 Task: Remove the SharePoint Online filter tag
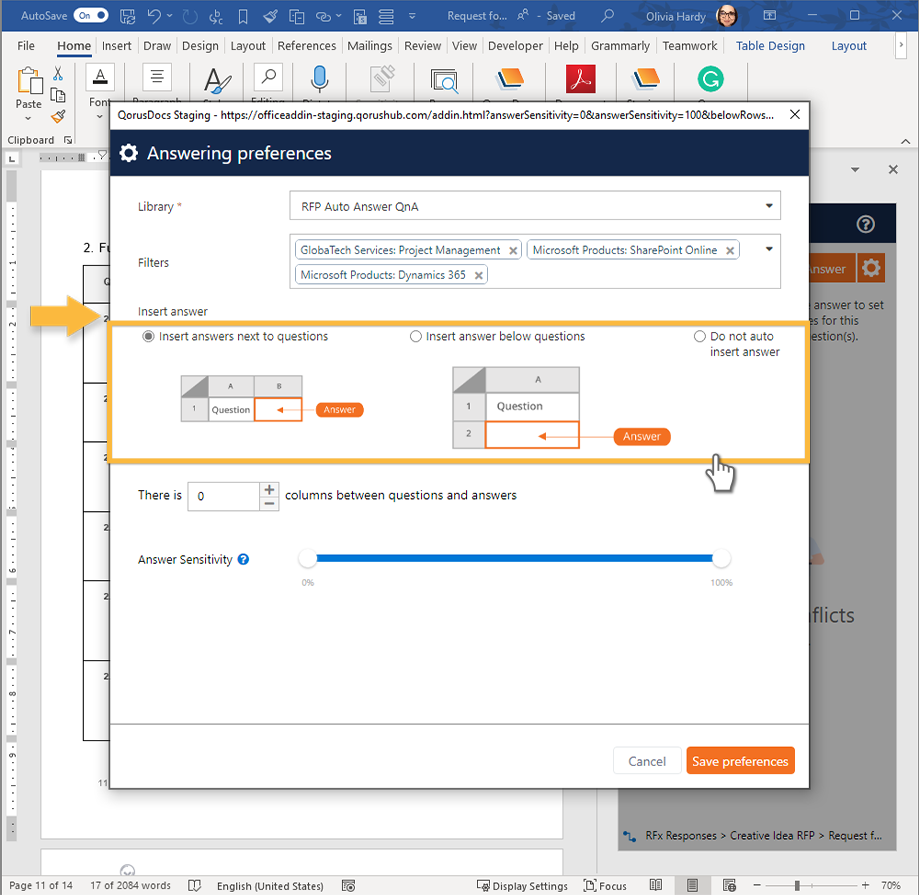click(730, 251)
